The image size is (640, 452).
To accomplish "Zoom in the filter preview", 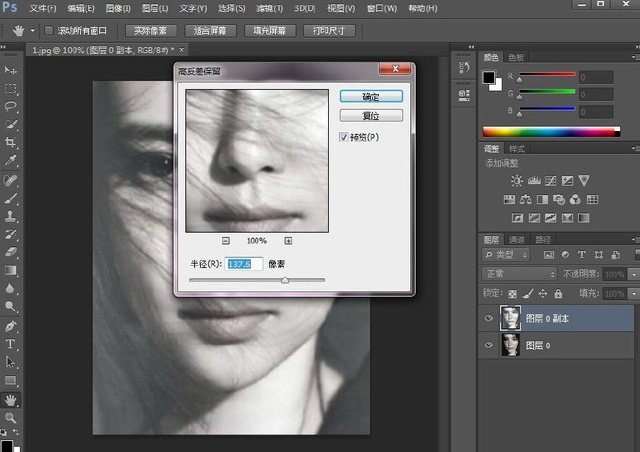I will [288, 241].
